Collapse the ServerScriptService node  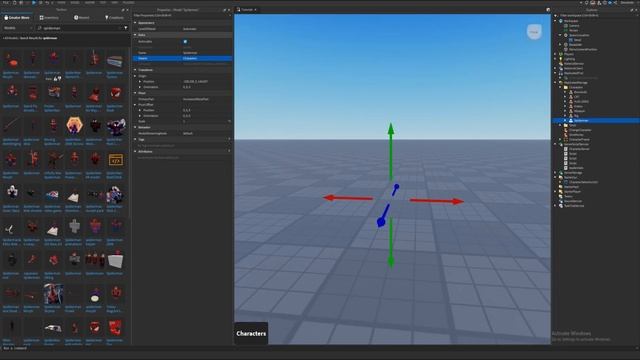pyautogui.click(x=556, y=144)
